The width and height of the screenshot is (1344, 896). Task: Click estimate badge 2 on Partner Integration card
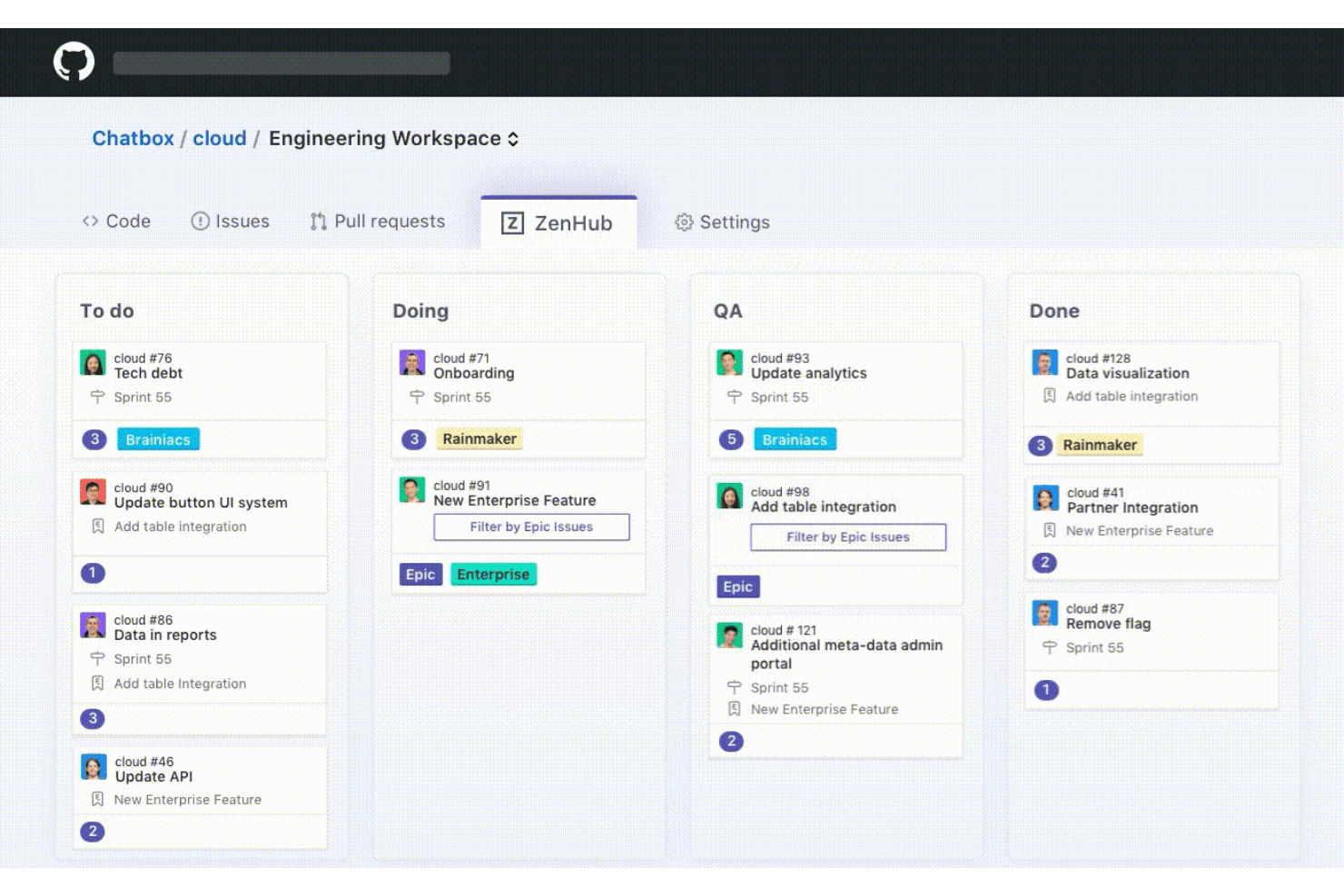click(1044, 563)
